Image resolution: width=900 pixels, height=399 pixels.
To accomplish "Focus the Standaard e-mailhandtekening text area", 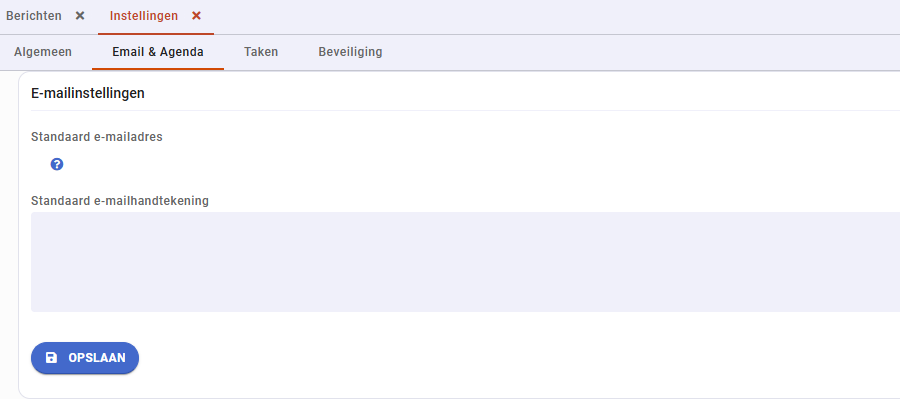I will click(465, 262).
